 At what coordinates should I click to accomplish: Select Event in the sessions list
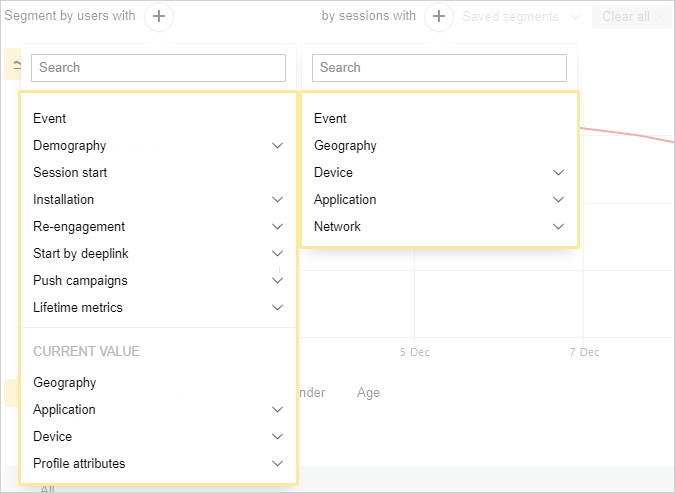[330, 119]
